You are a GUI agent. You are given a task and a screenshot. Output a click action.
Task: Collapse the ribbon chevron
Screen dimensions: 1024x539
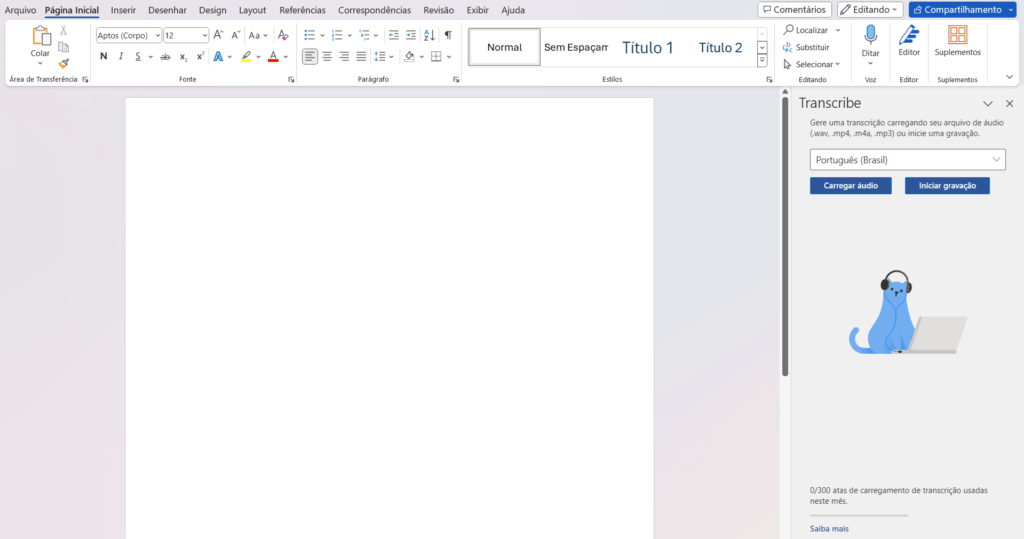[1010, 77]
